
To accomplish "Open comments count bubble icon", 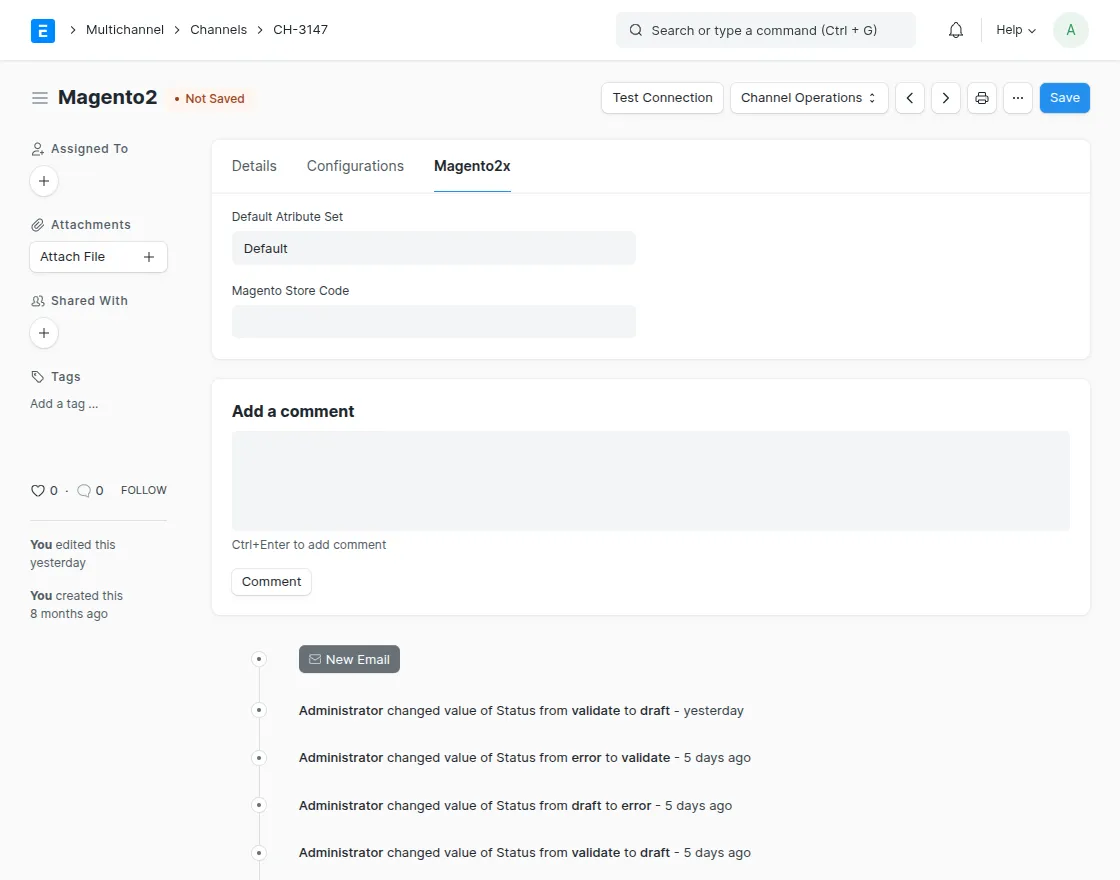I will point(84,490).
